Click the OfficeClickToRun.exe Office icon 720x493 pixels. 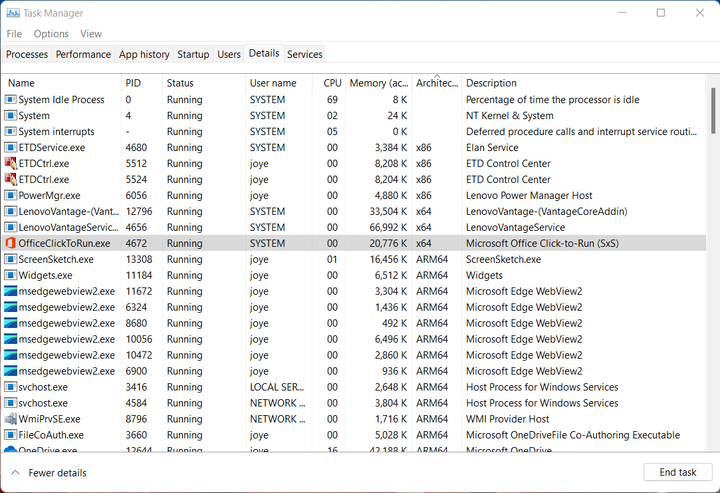point(10,243)
